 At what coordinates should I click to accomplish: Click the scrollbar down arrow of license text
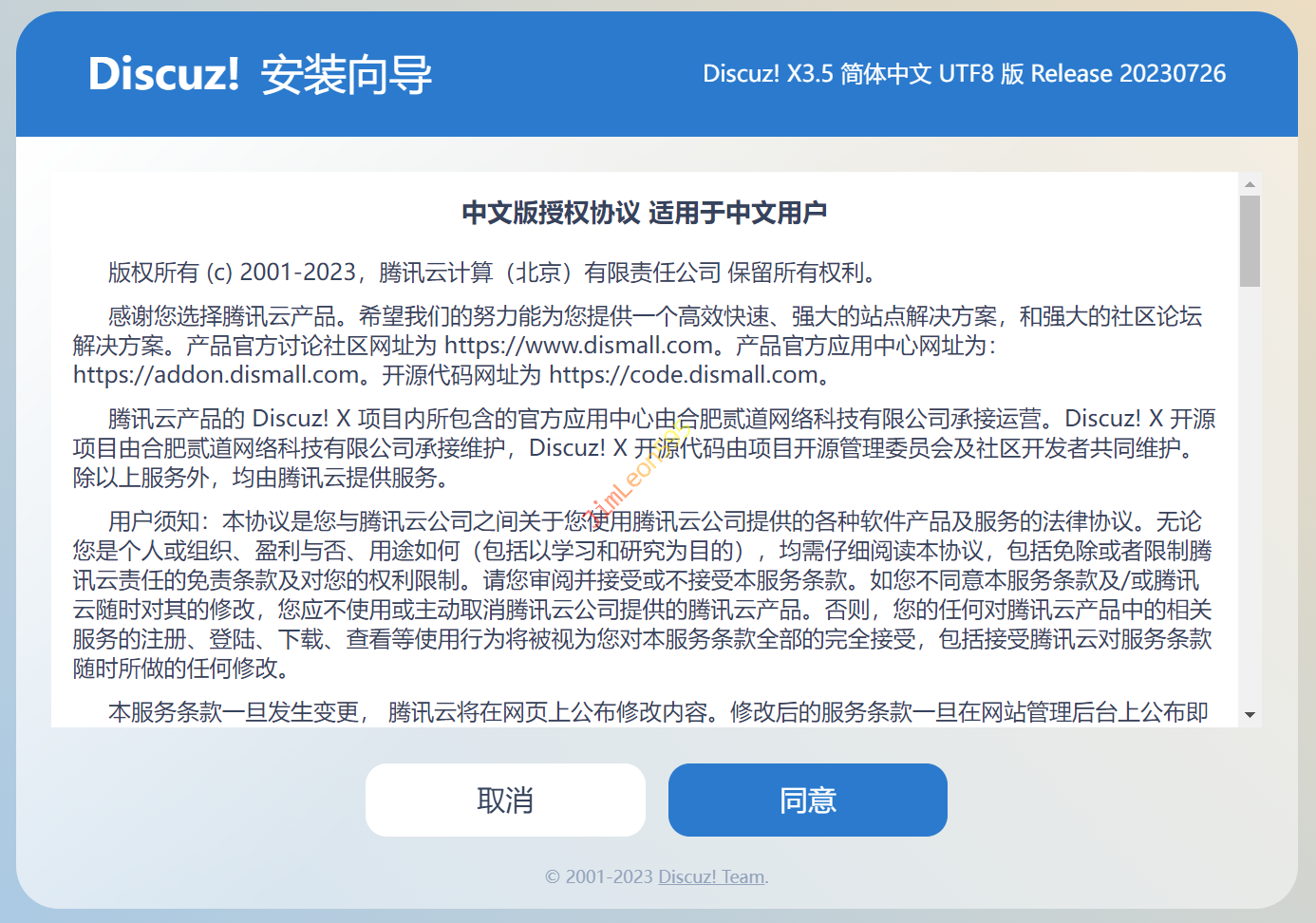coord(1250,715)
